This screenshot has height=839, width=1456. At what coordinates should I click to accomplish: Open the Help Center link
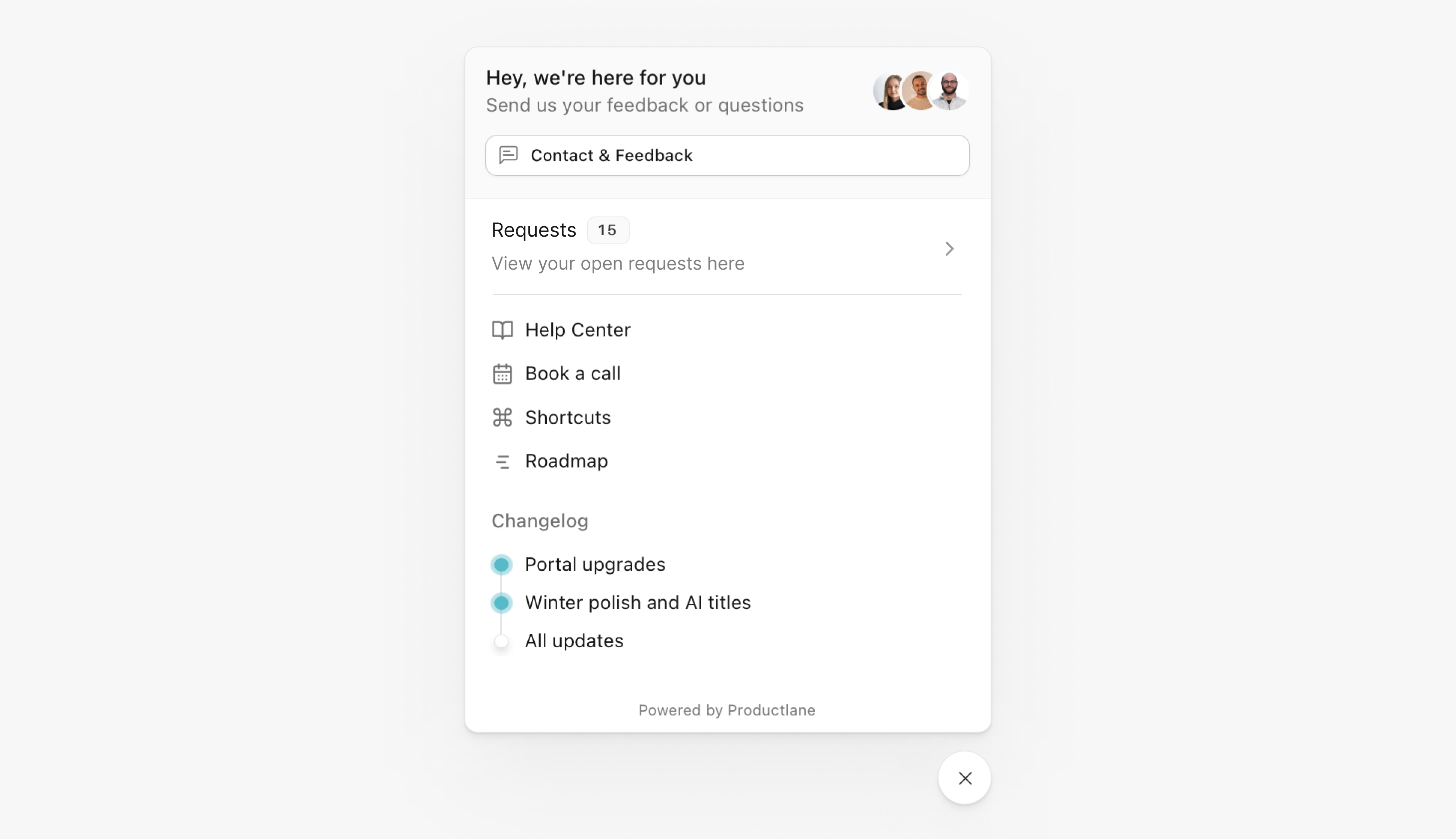[578, 330]
